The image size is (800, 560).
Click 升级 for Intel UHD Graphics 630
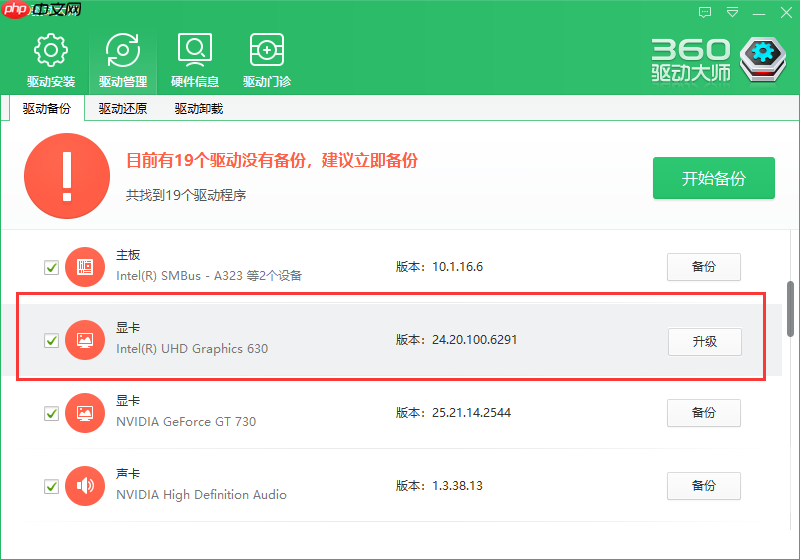click(705, 341)
